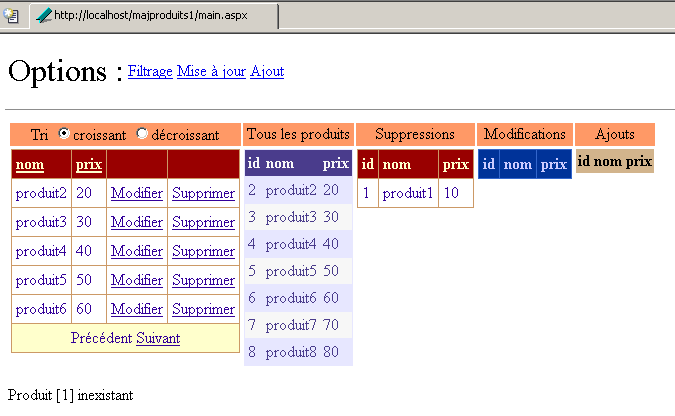Click Modifier for produit2
675x416 pixels.
(x=136, y=193)
